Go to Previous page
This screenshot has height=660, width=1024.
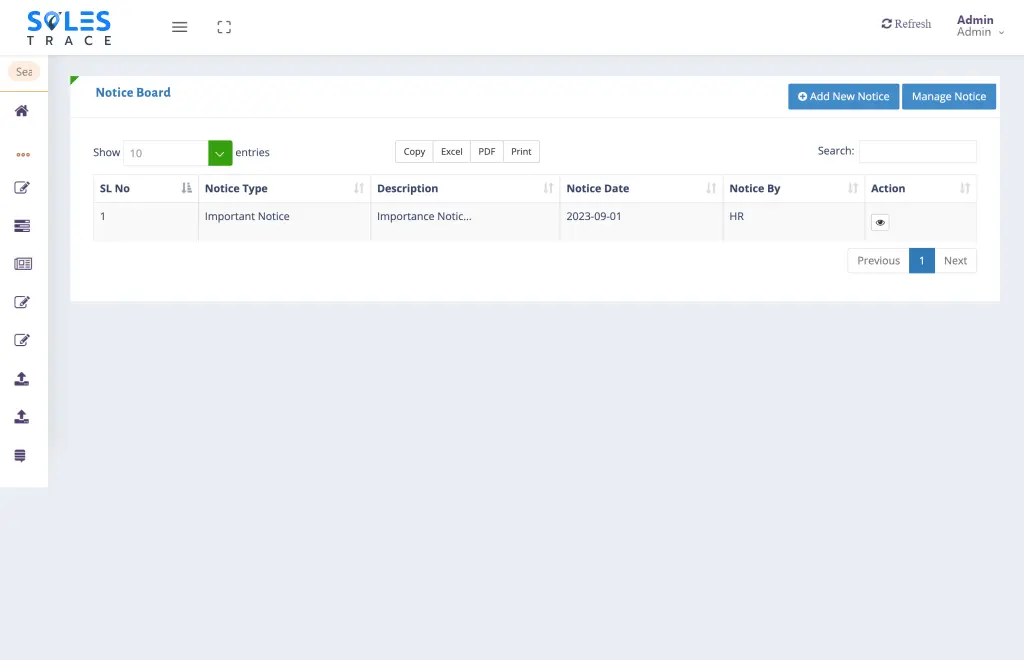878,260
